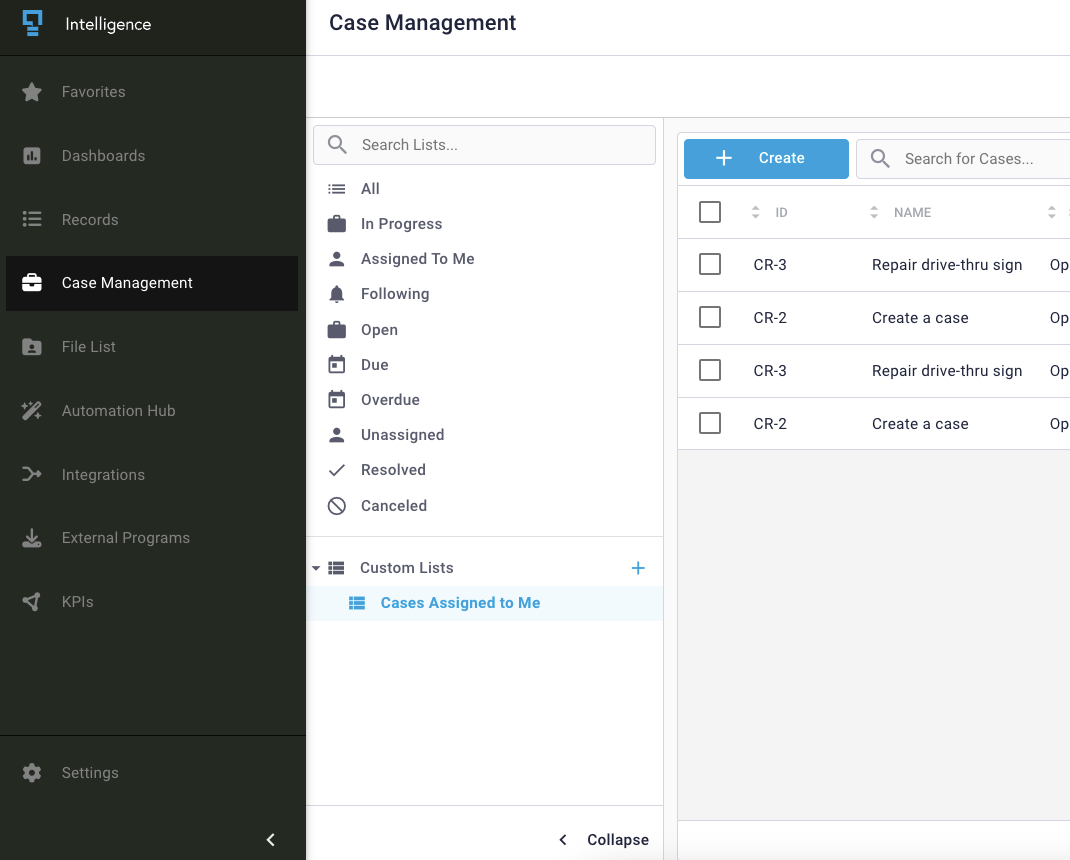
Task: Sort cases by ID column arrows
Action: (755, 212)
